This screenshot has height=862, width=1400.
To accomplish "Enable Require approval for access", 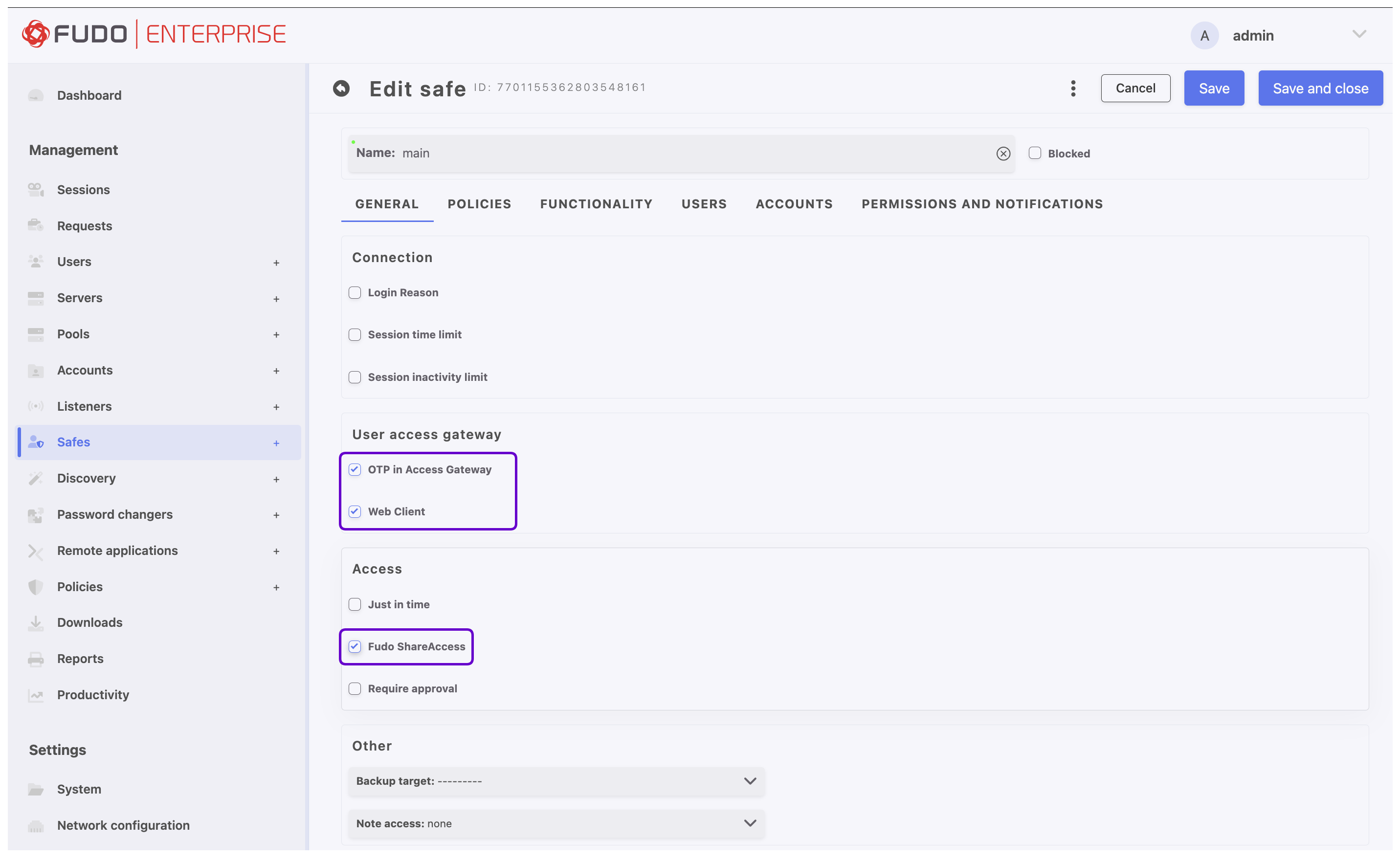I will [355, 688].
